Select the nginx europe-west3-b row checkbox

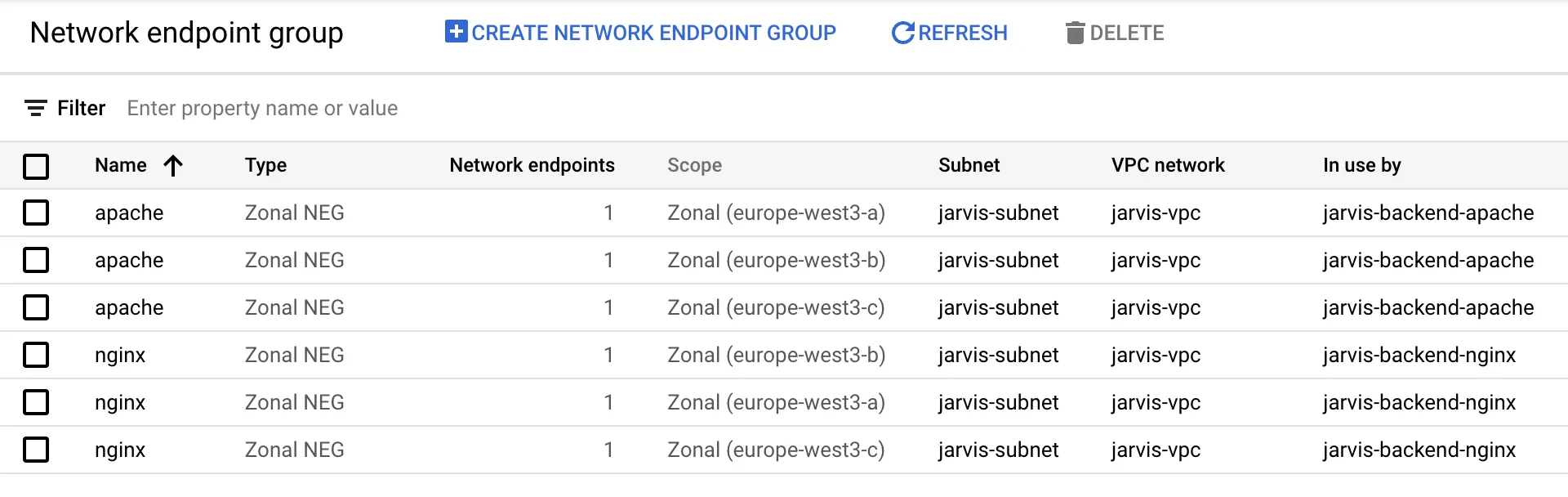pyautogui.click(x=36, y=355)
